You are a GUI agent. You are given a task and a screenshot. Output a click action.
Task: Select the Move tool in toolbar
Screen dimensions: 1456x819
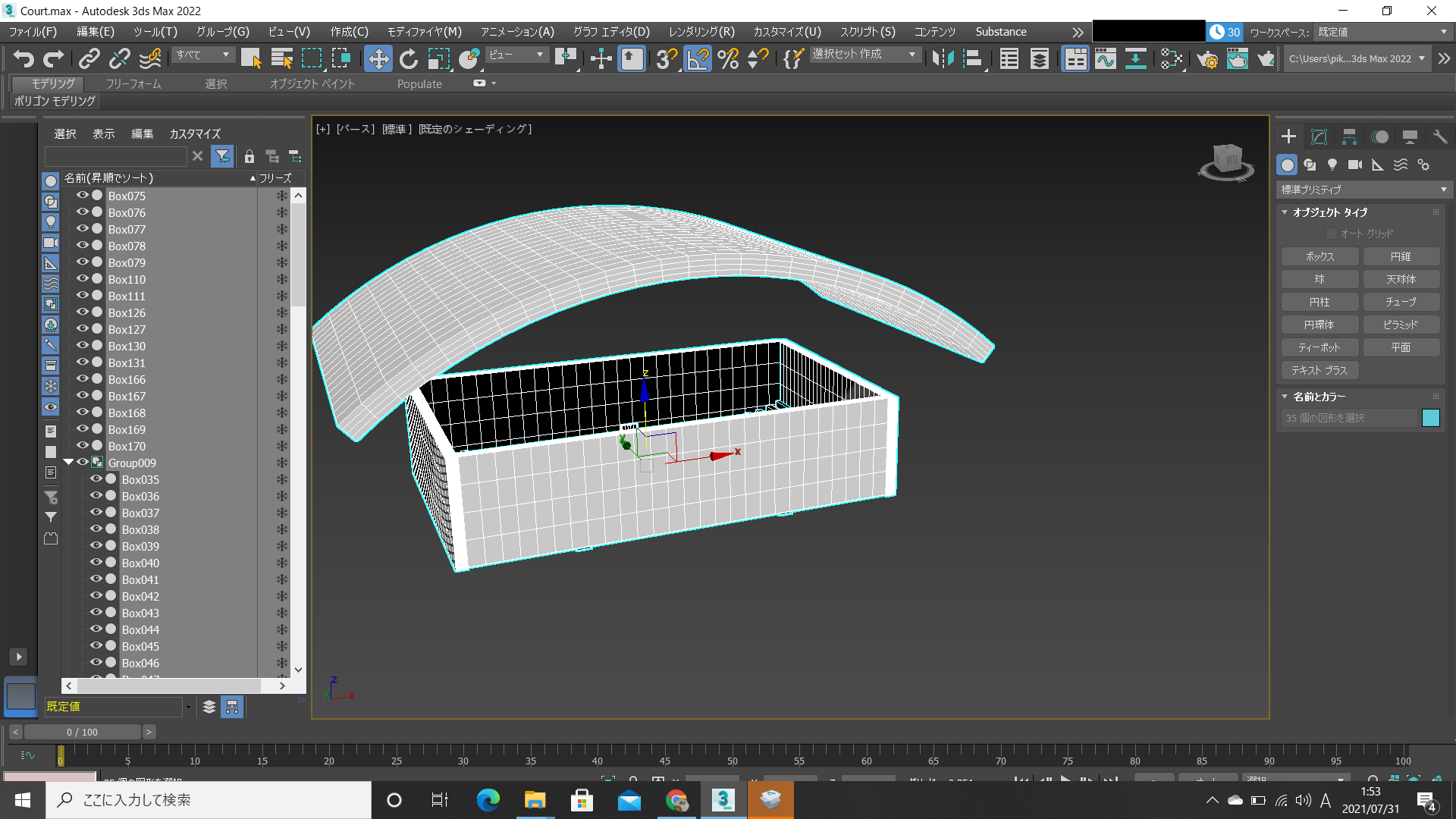coord(377,57)
